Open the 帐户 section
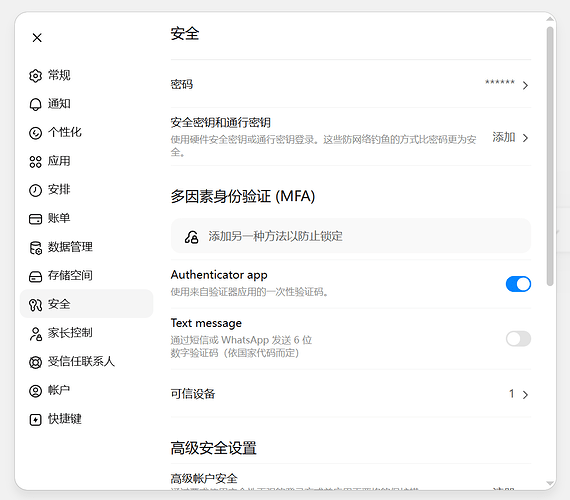The height and width of the screenshot is (500, 570). click(87, 391)
